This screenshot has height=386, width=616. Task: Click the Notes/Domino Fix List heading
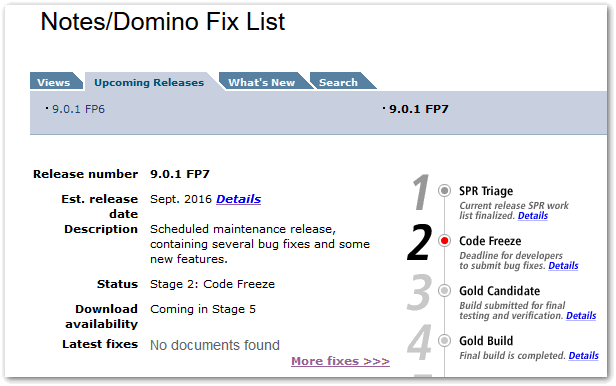163,22
